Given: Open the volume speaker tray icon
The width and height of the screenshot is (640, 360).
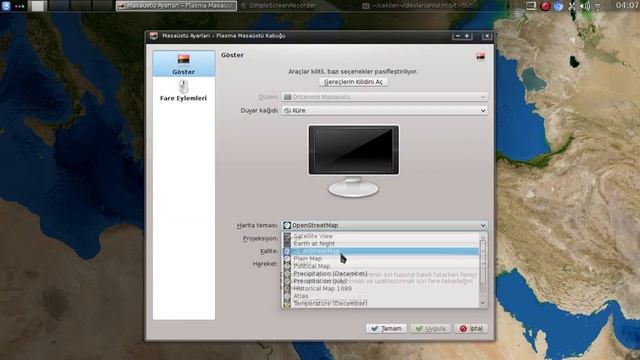Looking at the screenshot, I should click(585, 6).
